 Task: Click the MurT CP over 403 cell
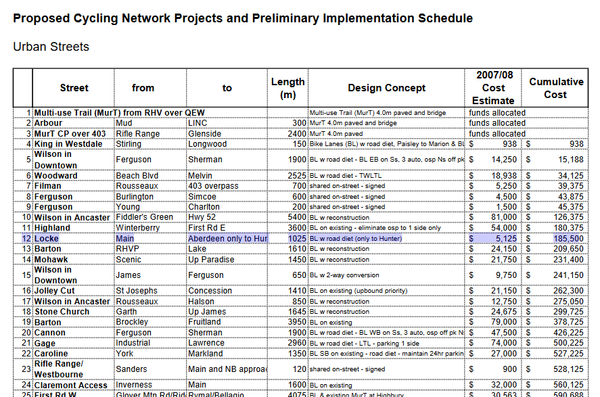(x=73, y=134)
